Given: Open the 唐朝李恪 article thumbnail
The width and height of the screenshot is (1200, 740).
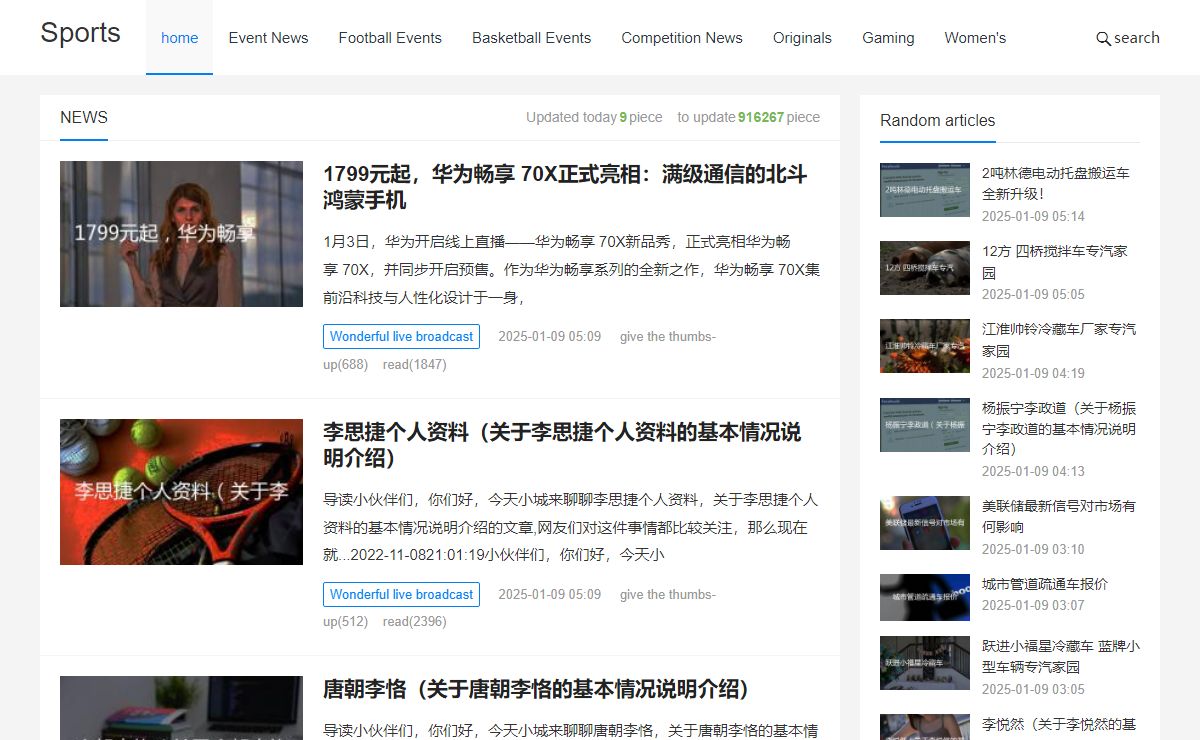Looking at the screenshot, I should tap(181, 708).
